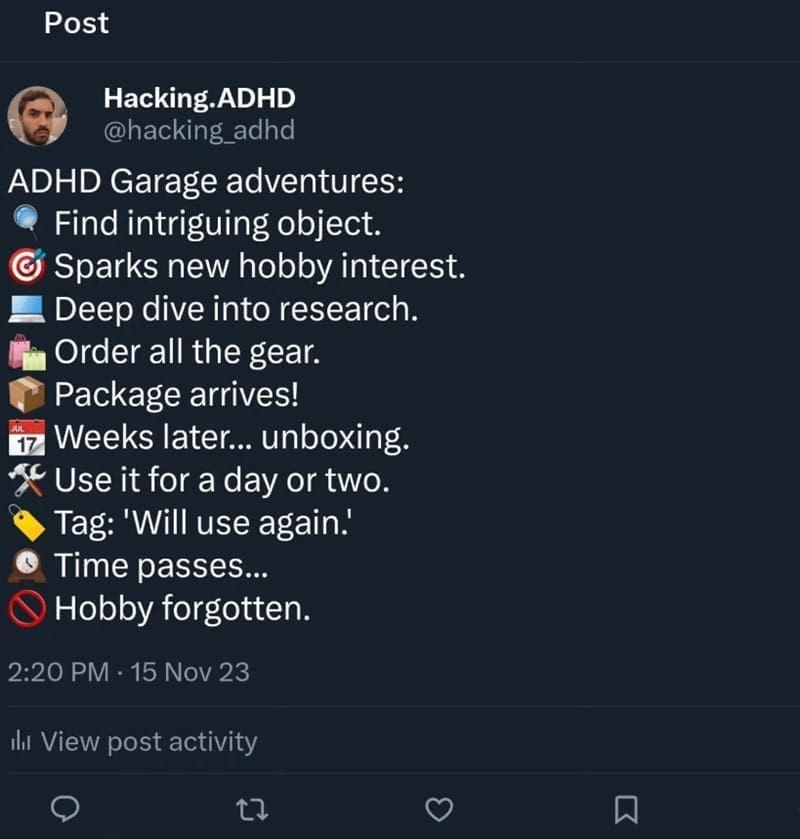Click the yellow tag emoji
This screenshot has height=839, width=800.
point(27,524)
